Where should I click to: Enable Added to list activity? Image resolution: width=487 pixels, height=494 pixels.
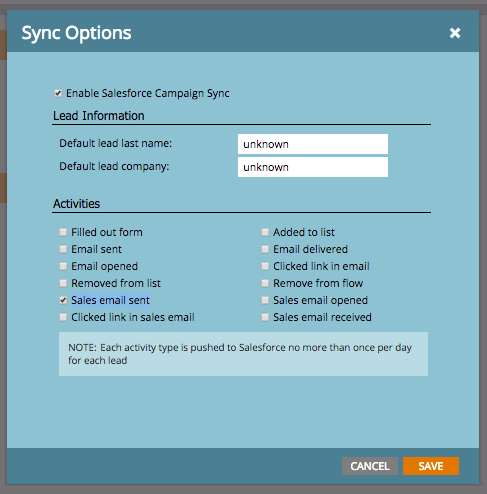point(265,232)
